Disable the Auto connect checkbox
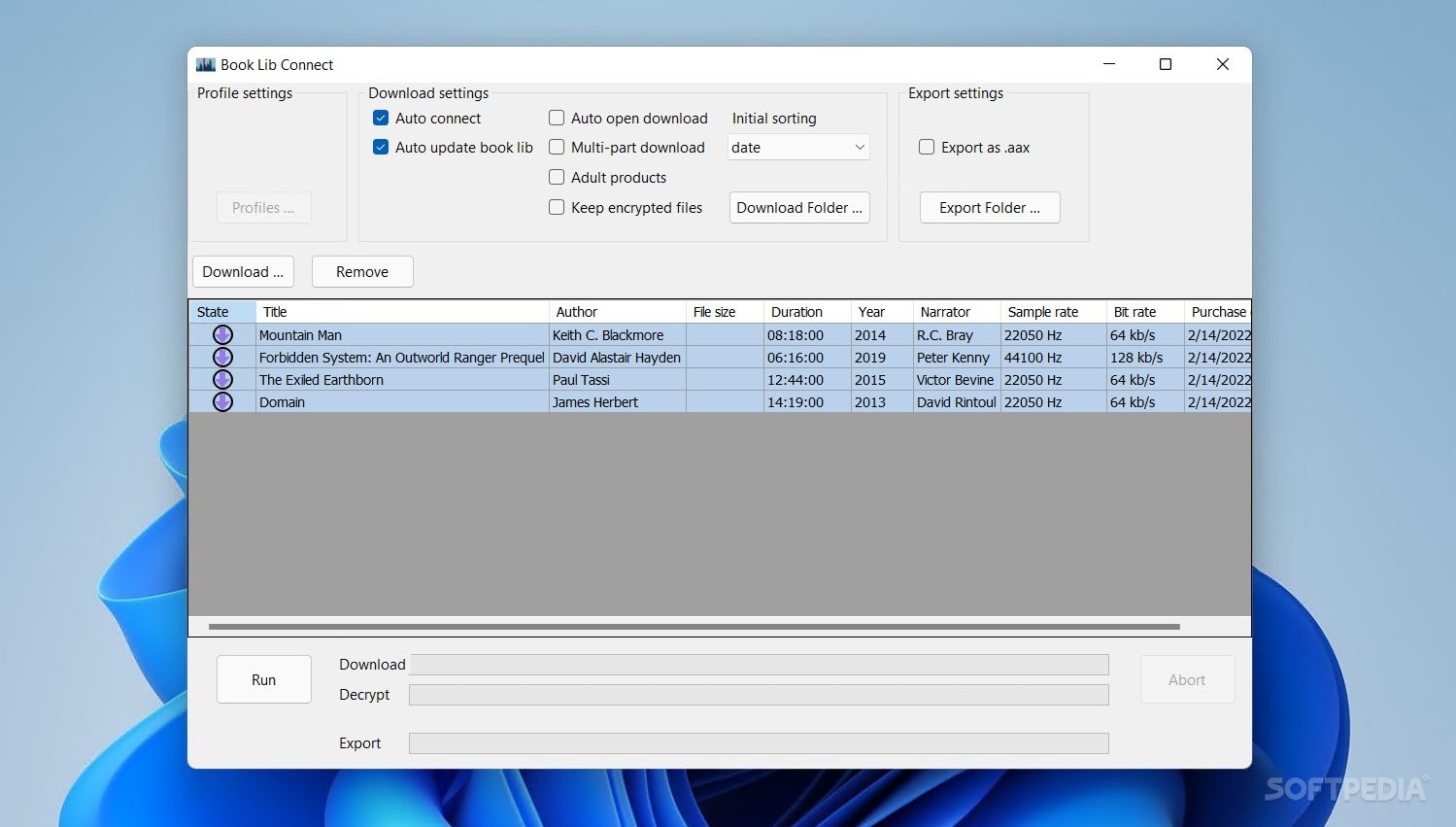 point(381,118)
